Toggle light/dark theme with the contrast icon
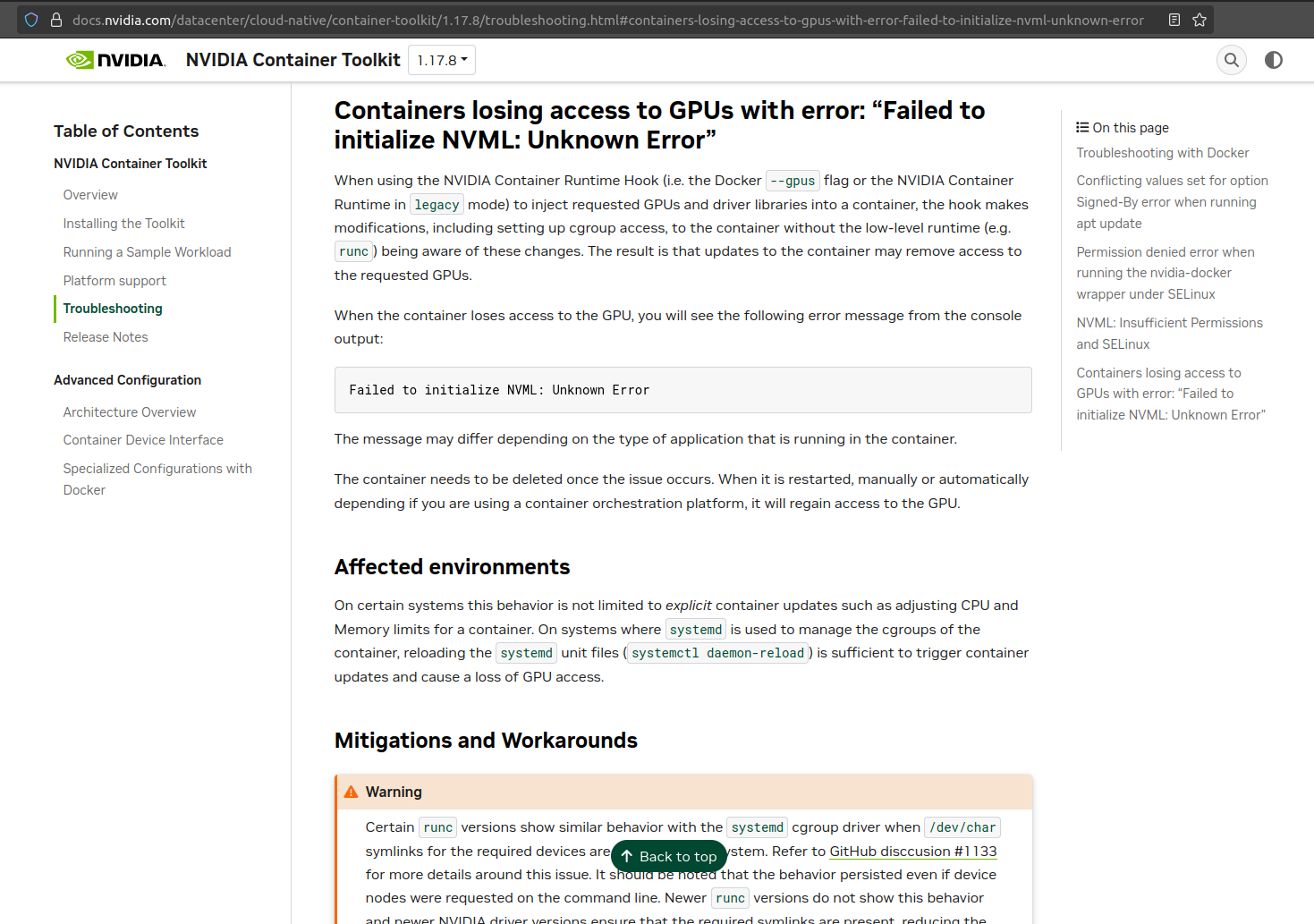 1274,60
